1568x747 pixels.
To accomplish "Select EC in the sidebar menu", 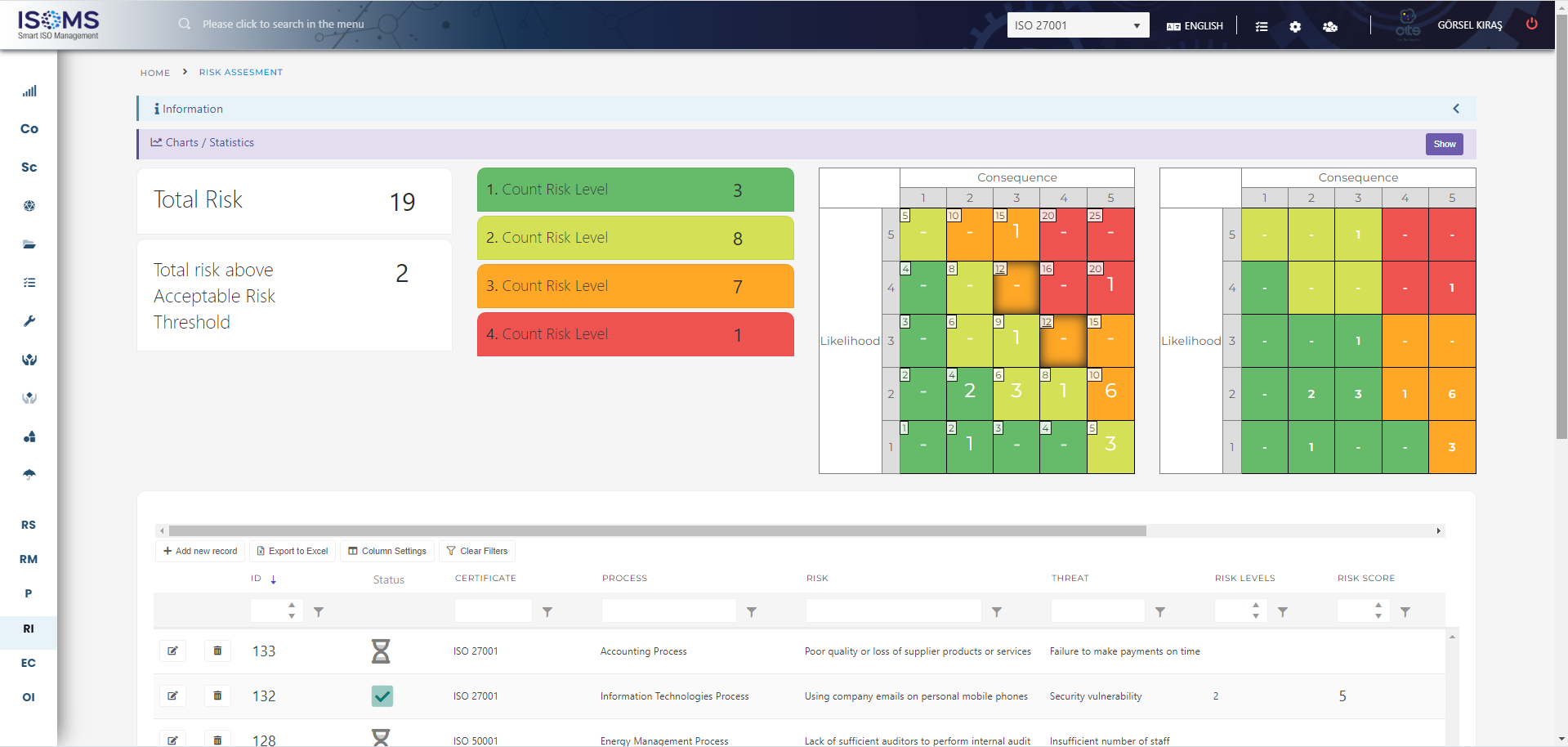I will (x=29, y=663).
